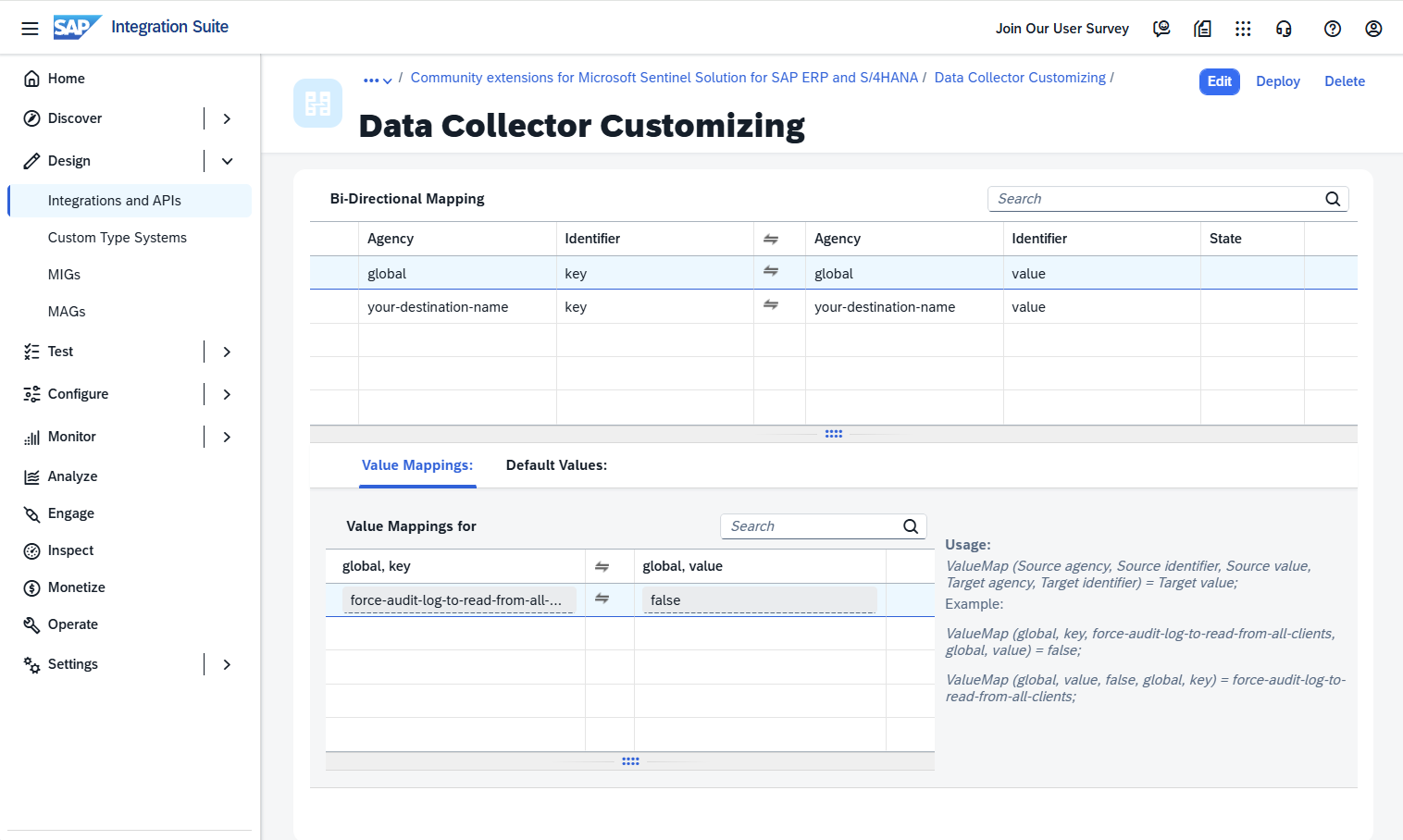Open the user profile icon
Viewport: 1403px width, 840px height.
click(x=1373, y=29)
